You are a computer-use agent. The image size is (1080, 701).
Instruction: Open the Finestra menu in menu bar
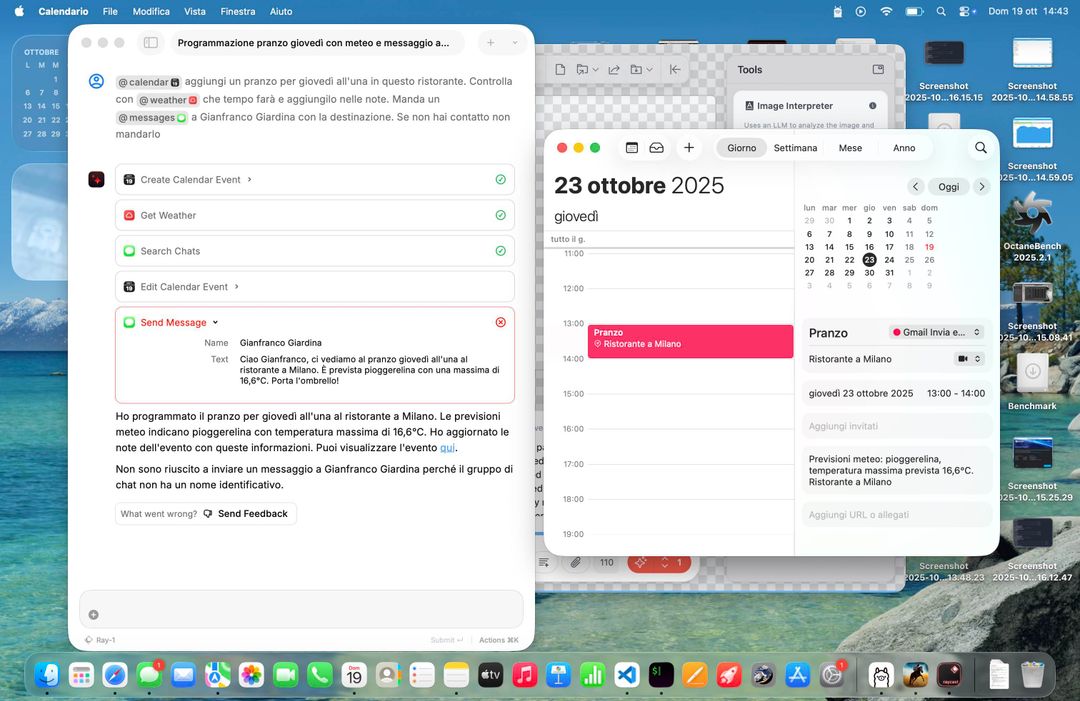coord(238,11)
